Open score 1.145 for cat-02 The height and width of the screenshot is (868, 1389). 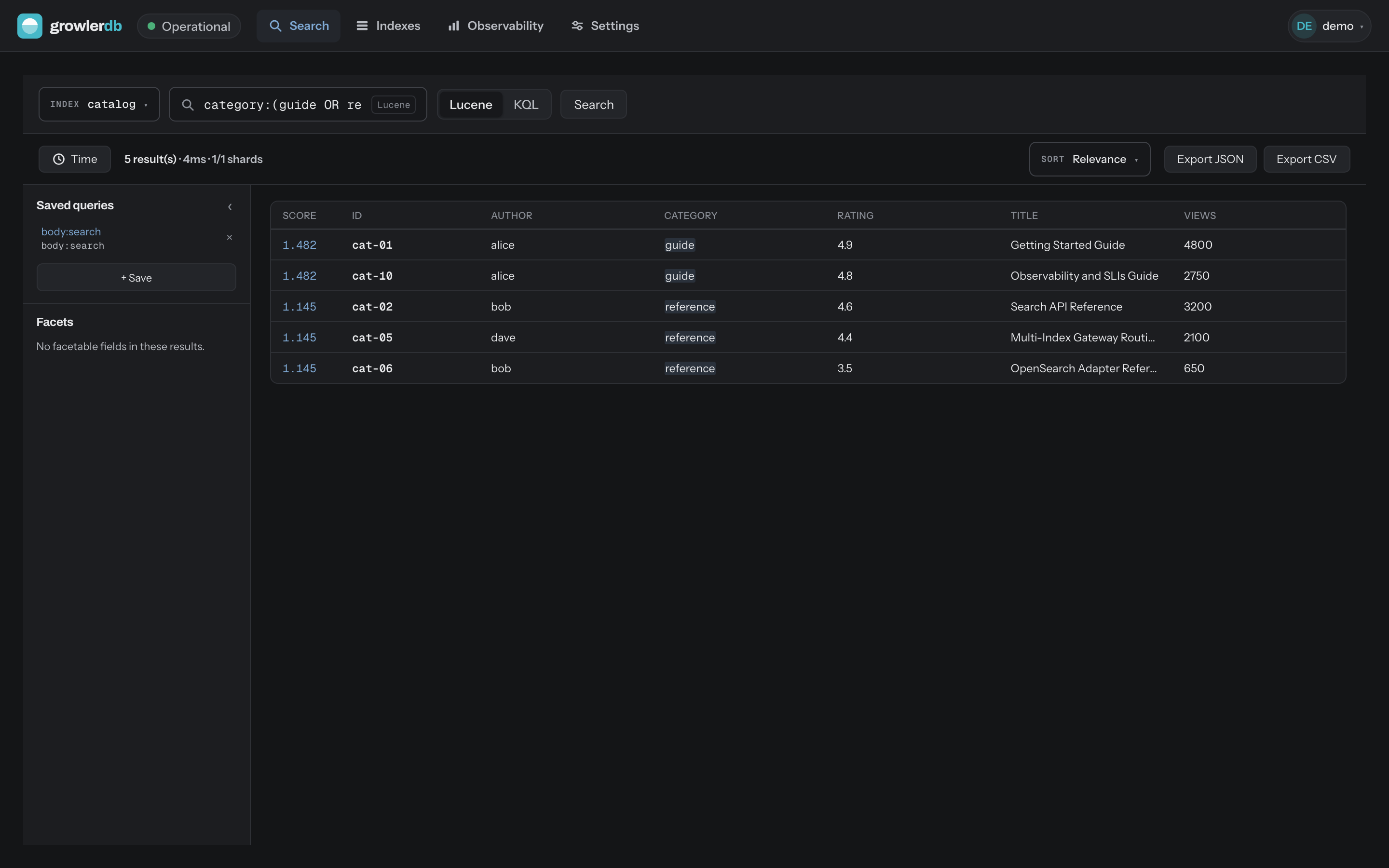(299, 307)
